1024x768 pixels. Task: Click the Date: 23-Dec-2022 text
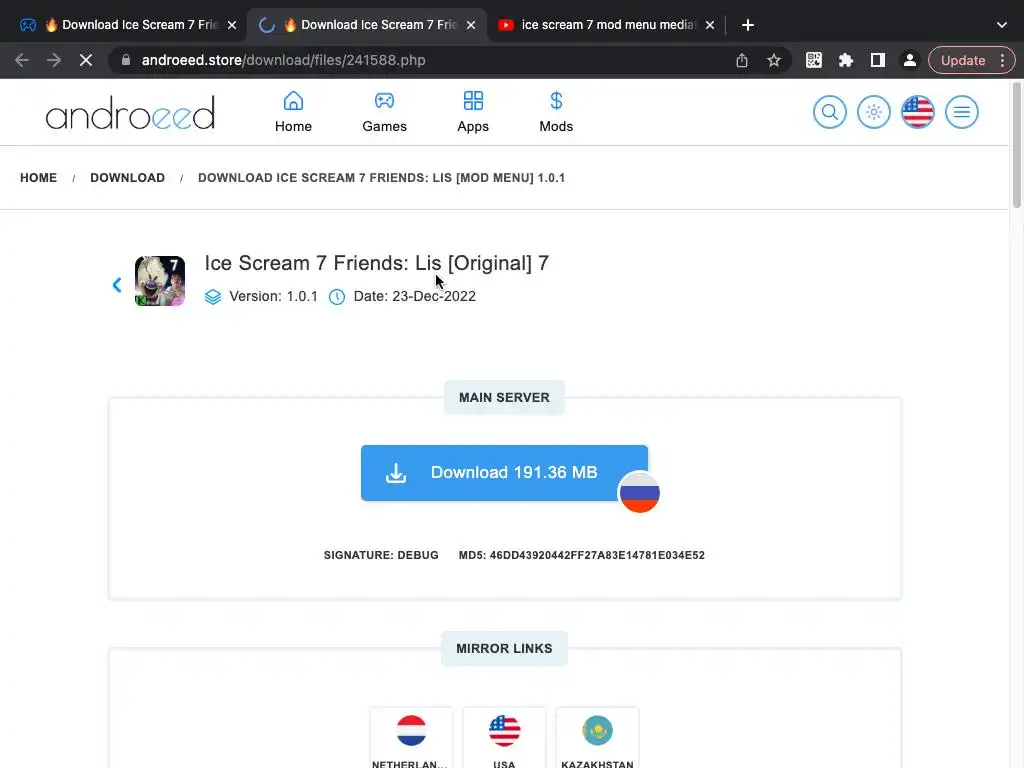tap(415, 296)
